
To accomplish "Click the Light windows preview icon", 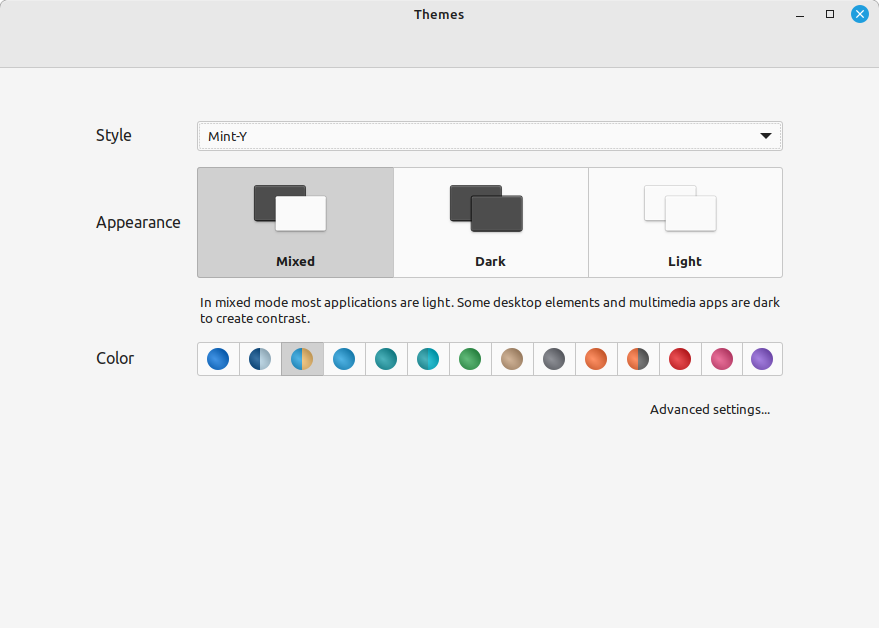I will (x=685, y=208).
